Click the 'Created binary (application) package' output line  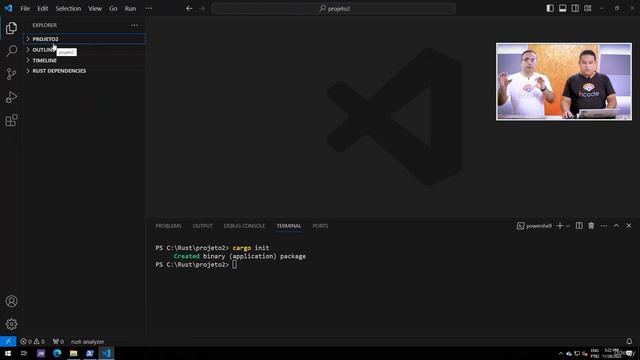point(240,256)
